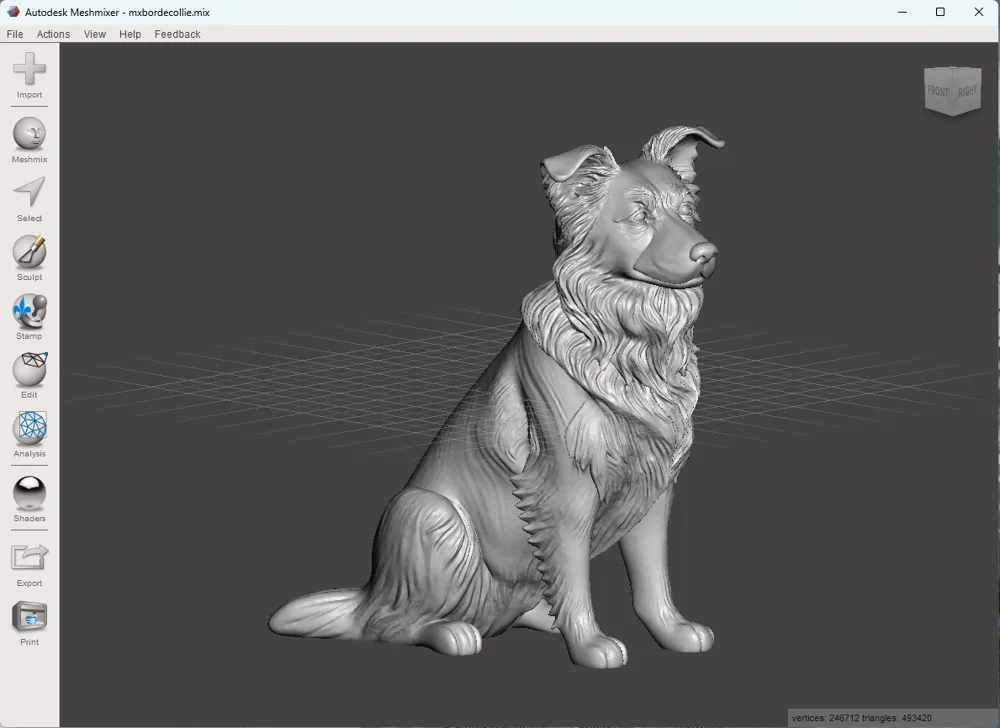Open the File menu

[x=15, y=34]
